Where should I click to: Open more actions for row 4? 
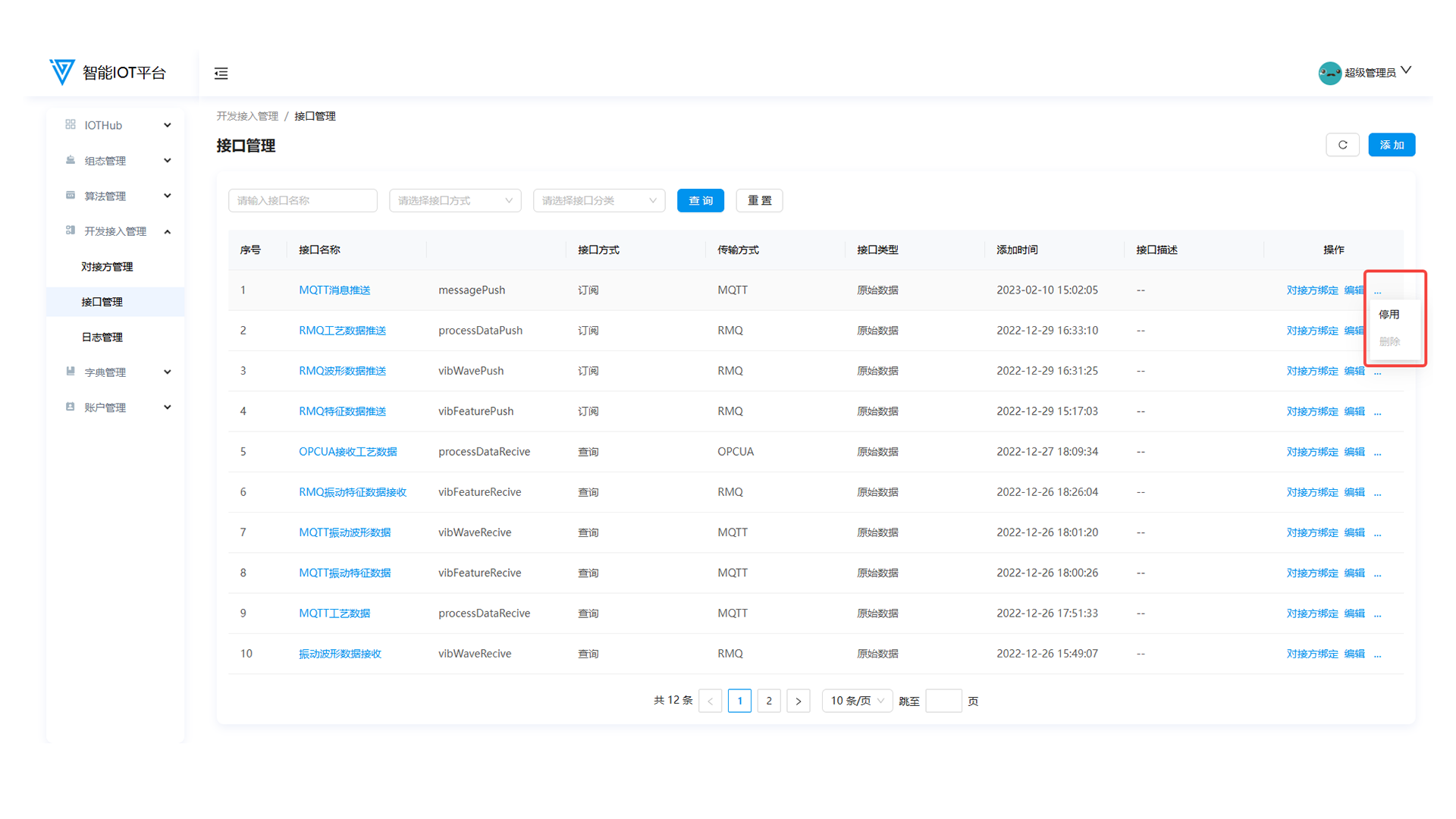point(1377,412)
